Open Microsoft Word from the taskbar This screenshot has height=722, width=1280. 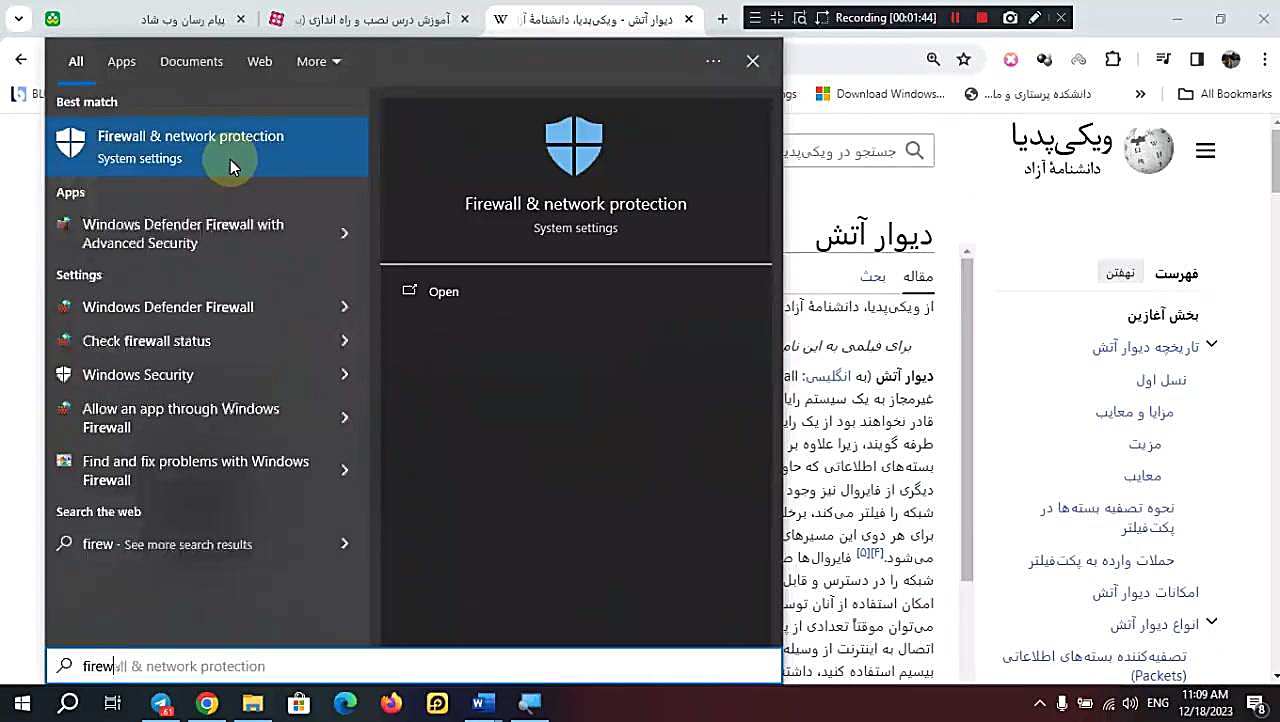pos(483,704)
